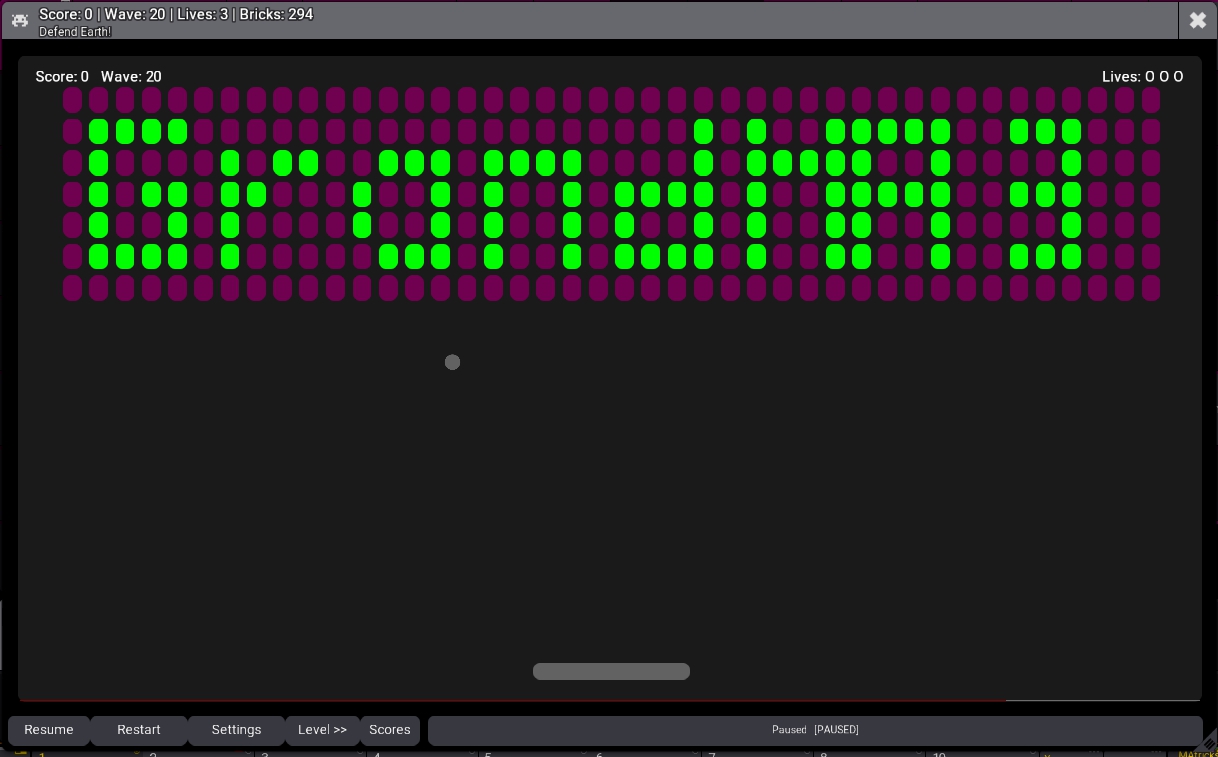
Task: Open the Scores list
Action: tap(390, 730)
